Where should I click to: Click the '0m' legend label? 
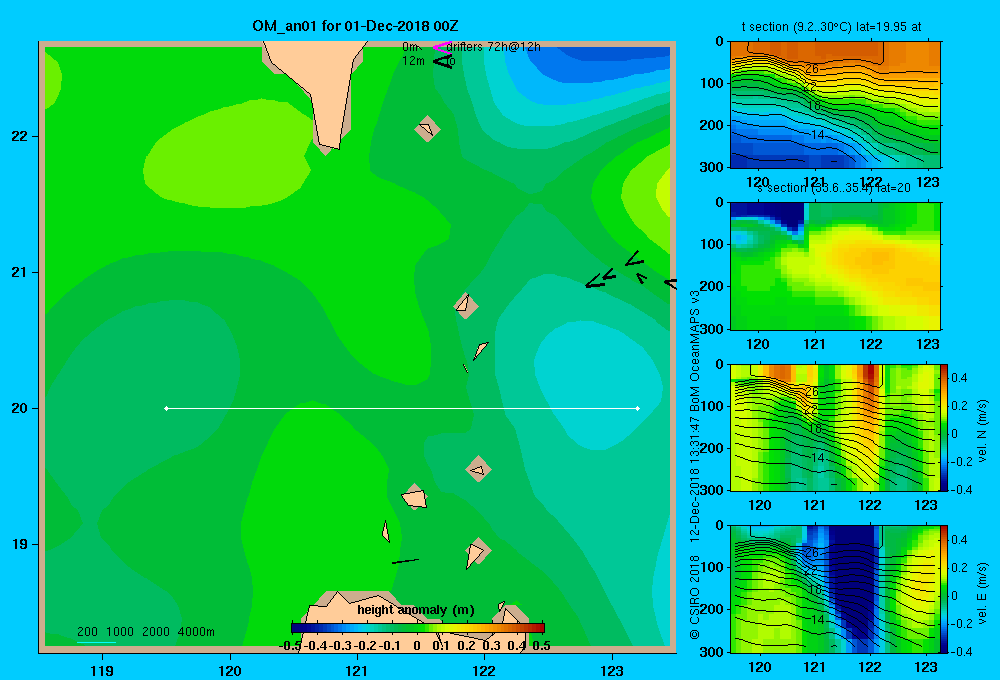tap(410, 47)
